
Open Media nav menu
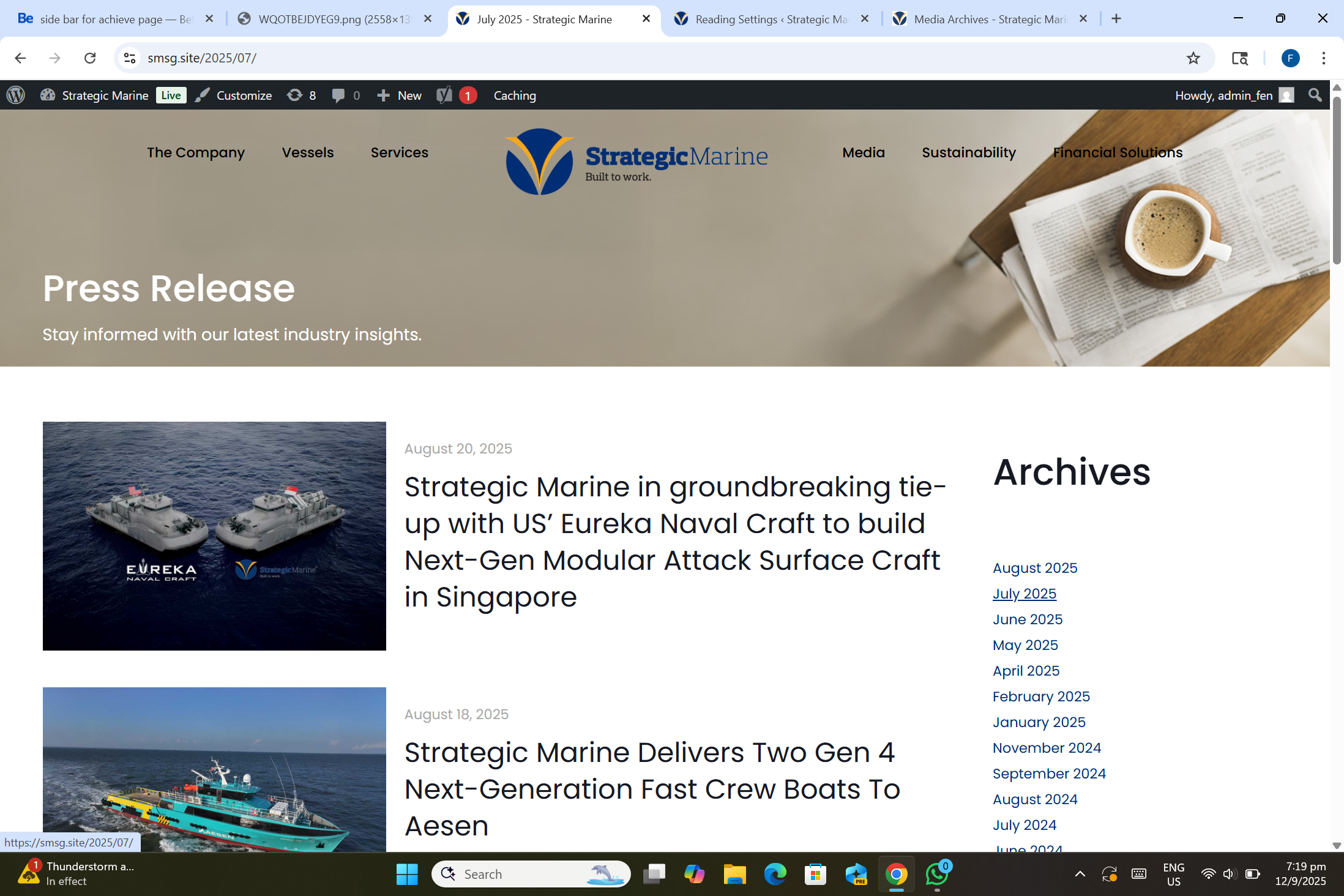click(864, 152)
